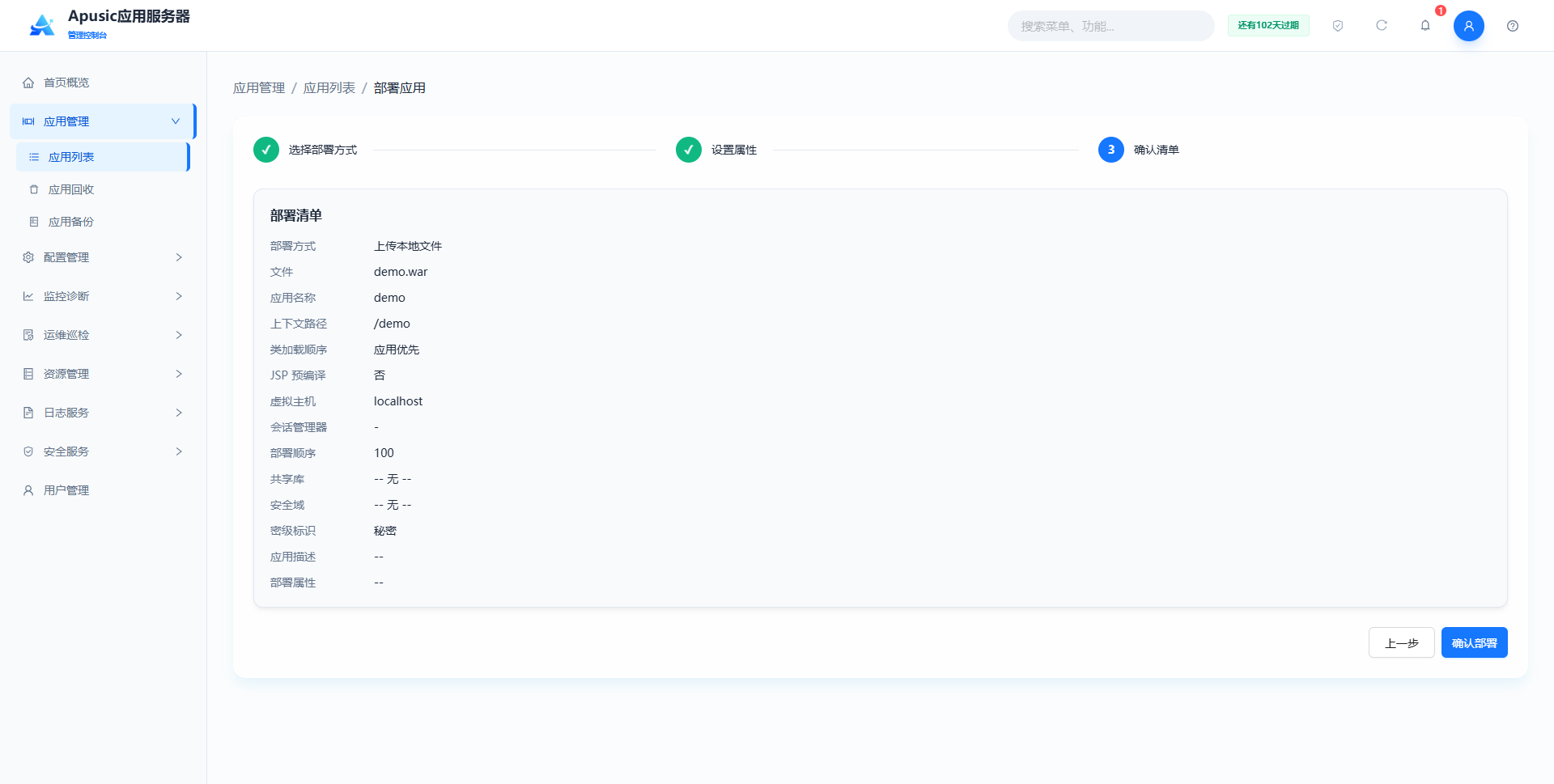Click the 上一步 button
Image resolution: width=1554 pixels, height=784 pixels.
(x=1401, y=642)
